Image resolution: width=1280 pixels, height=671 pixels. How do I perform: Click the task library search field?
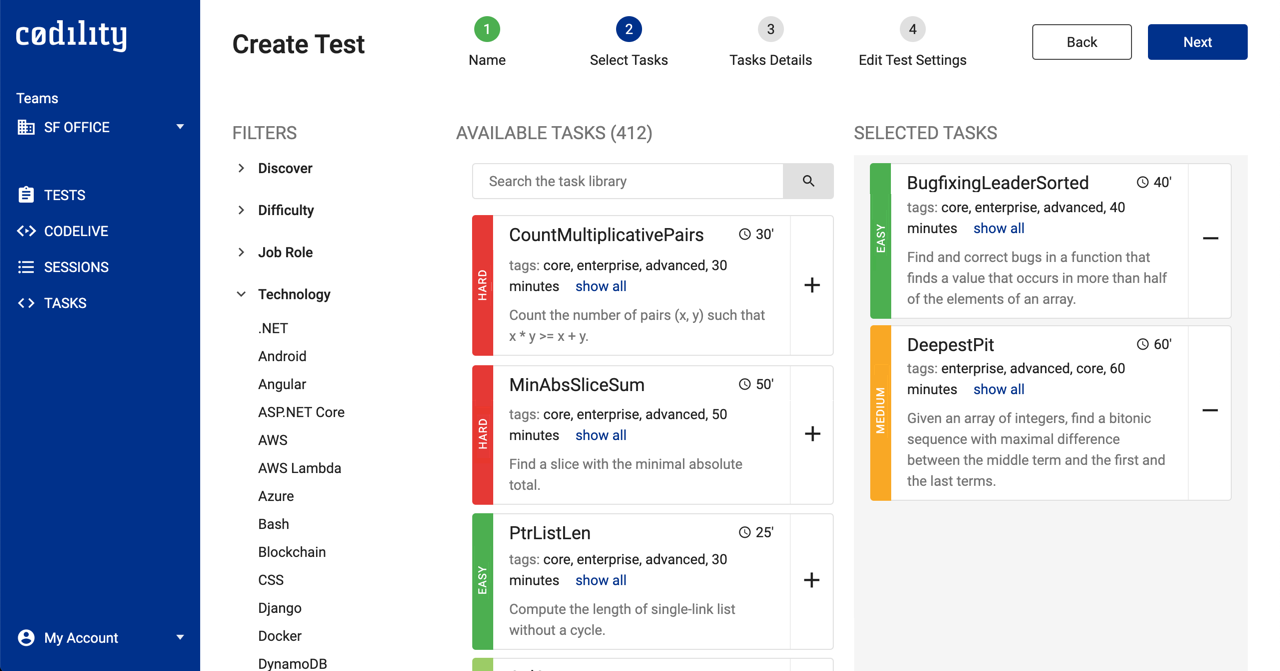tap(628, 181)
